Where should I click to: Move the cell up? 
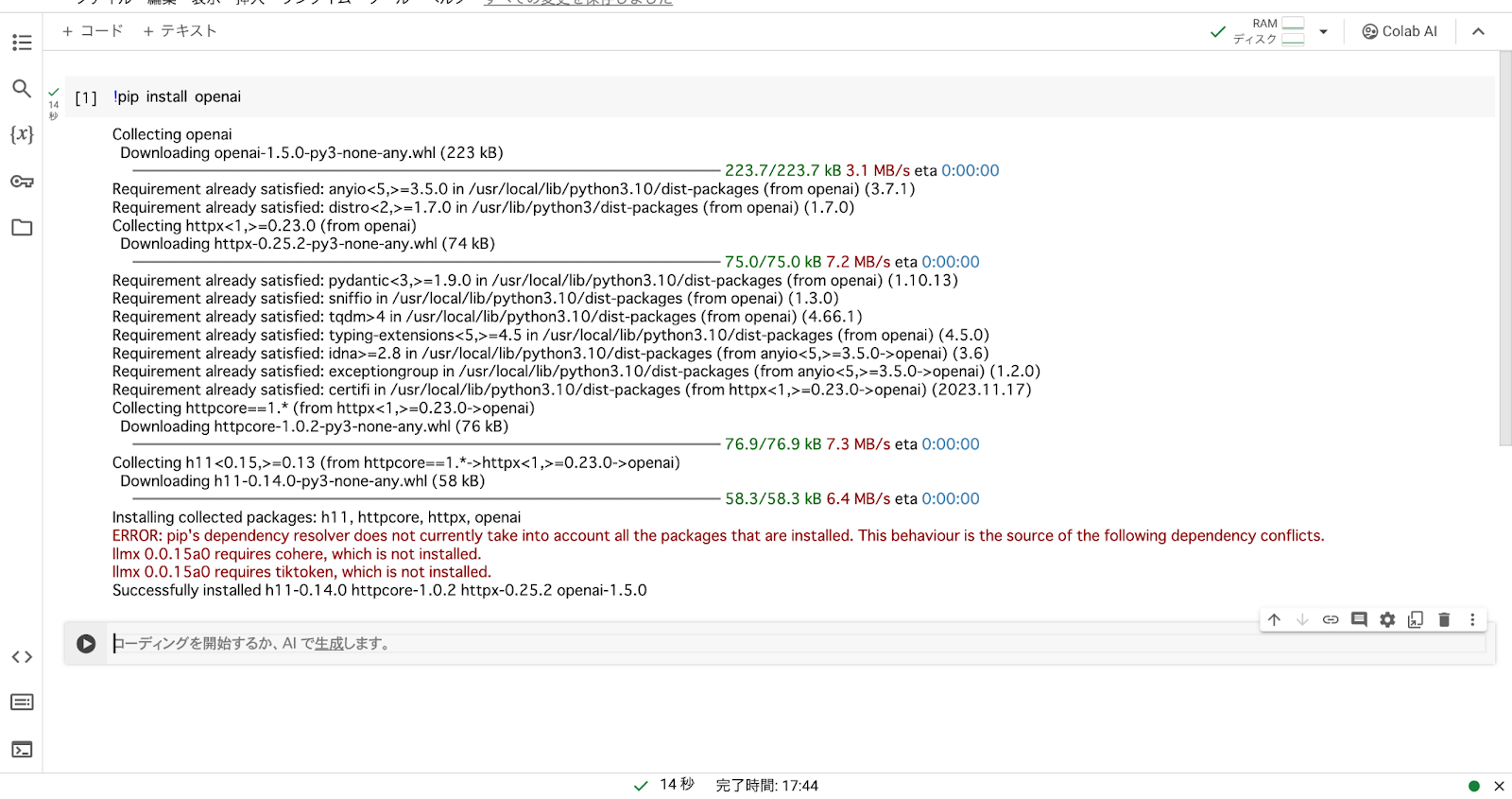1274,620
